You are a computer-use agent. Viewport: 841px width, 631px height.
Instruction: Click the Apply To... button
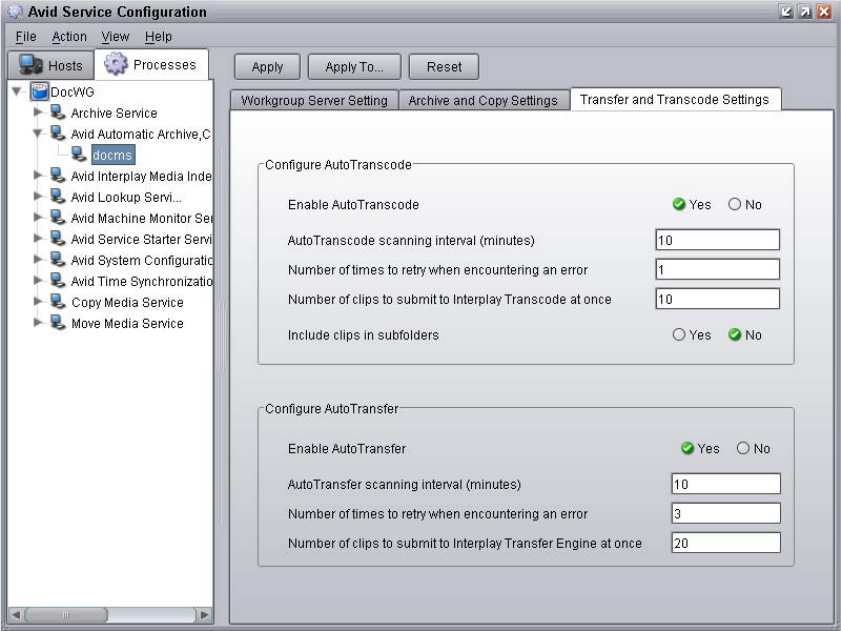tap(355, 67)
